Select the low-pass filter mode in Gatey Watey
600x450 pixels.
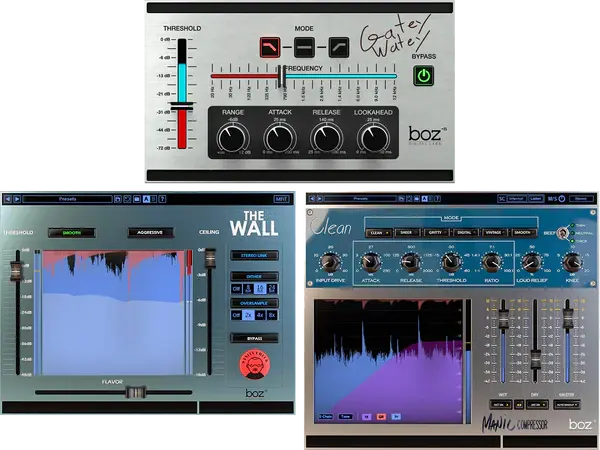point(270,47)
